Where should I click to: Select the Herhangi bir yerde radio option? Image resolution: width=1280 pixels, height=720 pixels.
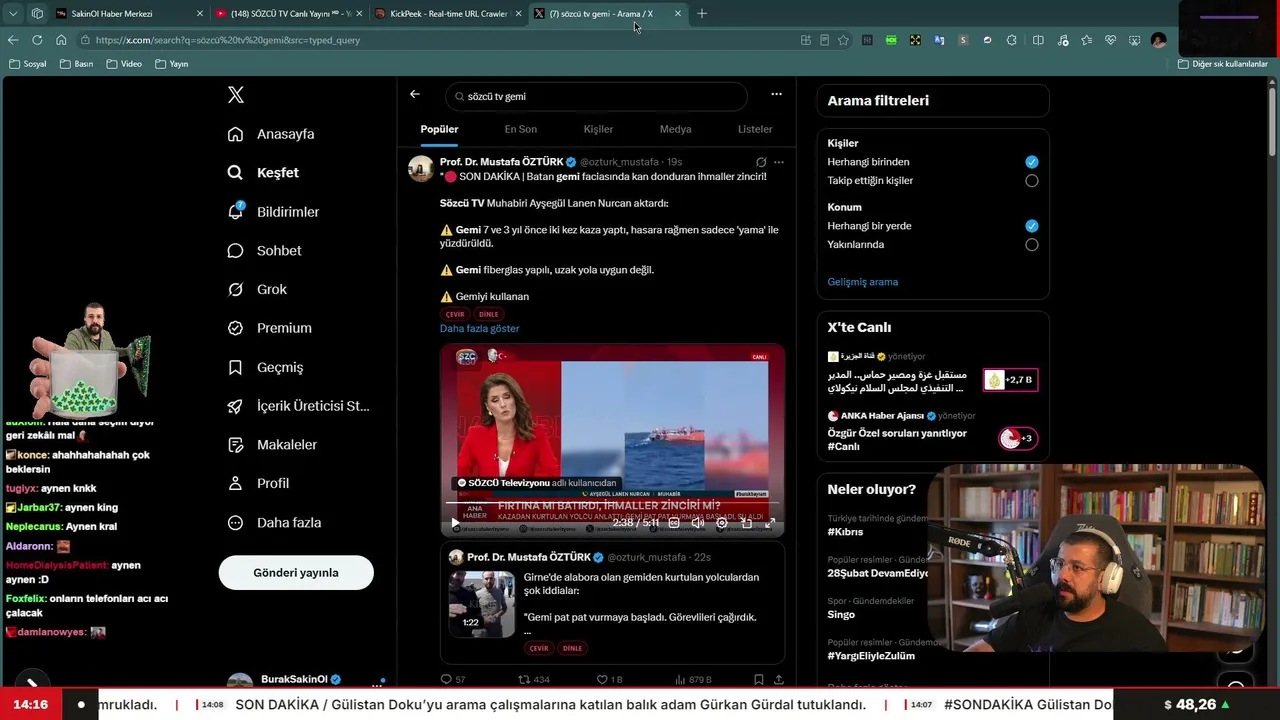[1032, 226]
